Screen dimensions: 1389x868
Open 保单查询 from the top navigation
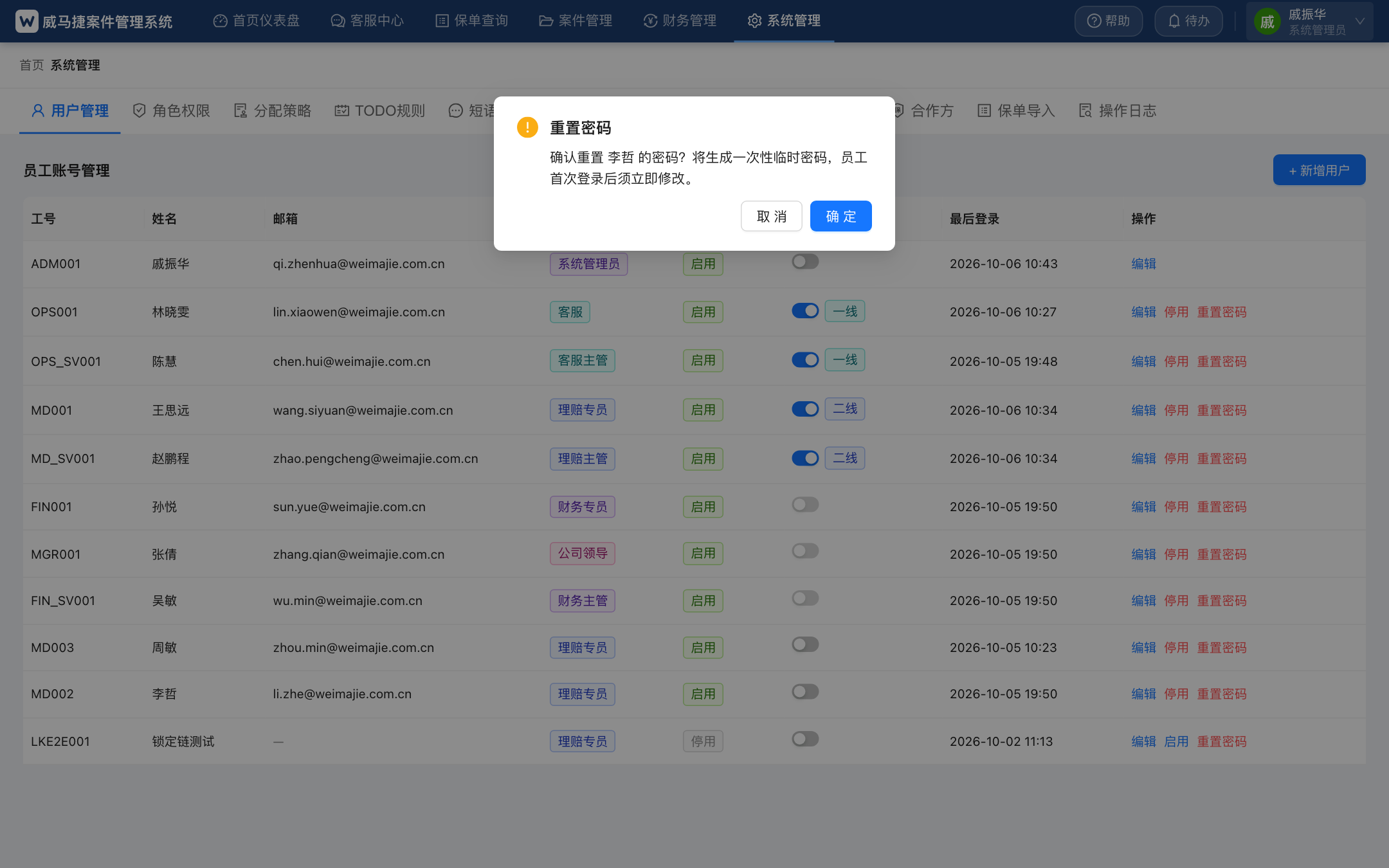[472, 21]
